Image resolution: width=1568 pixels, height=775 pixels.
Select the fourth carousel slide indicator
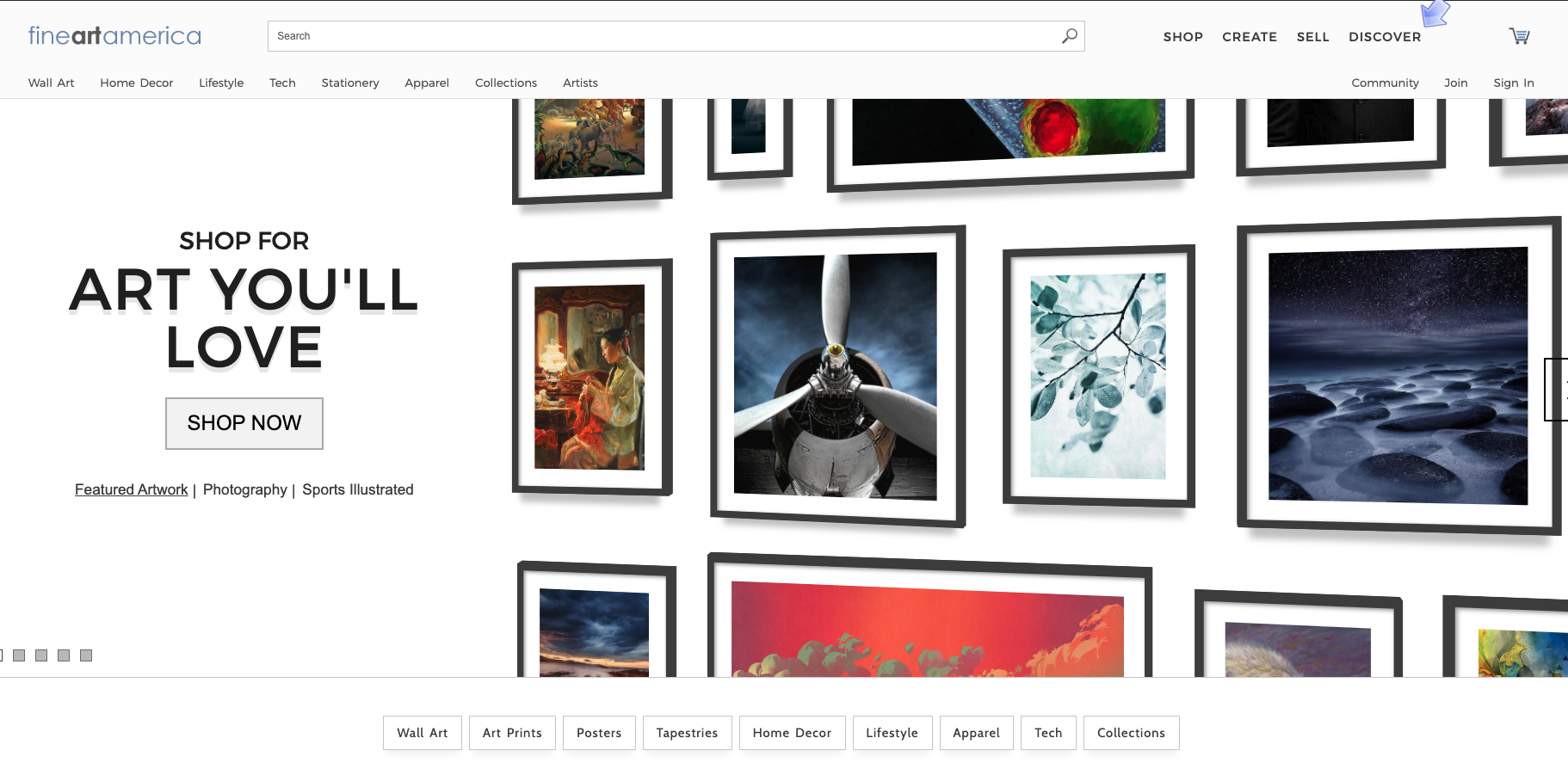(x=64, y=655)
